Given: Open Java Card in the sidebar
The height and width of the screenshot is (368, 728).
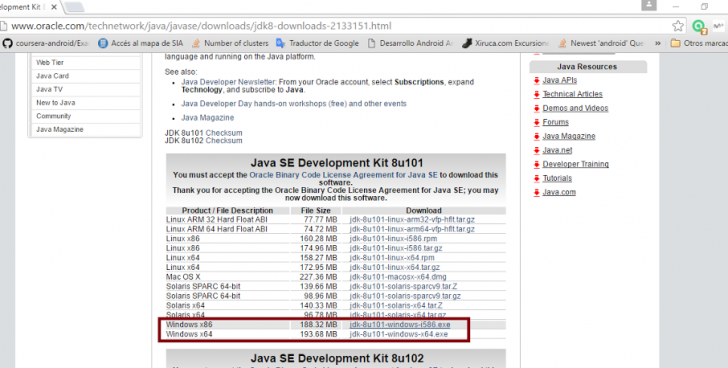Looking at the screenshot, I should pos(52,76).
